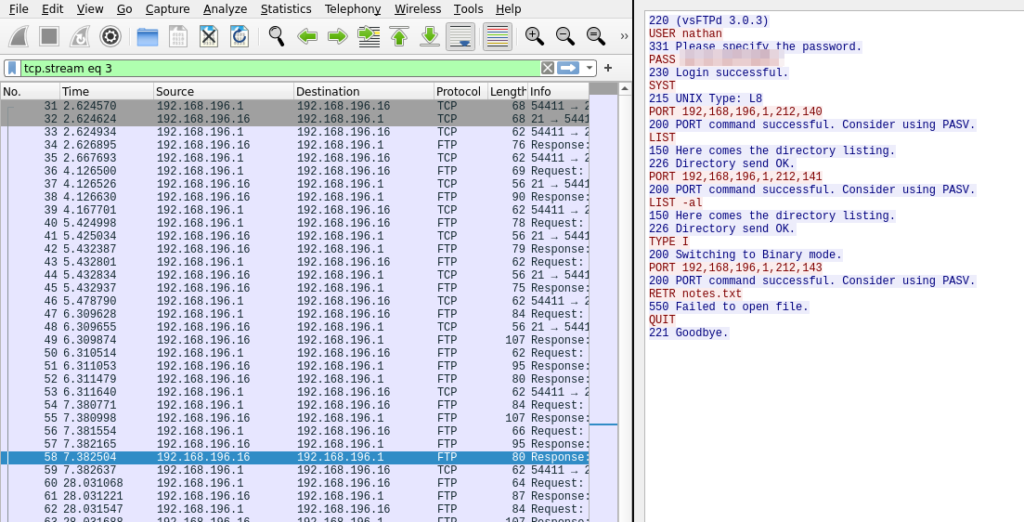
Task: Click '221 Goodbye.' line in stream
Action: (688, 333)
